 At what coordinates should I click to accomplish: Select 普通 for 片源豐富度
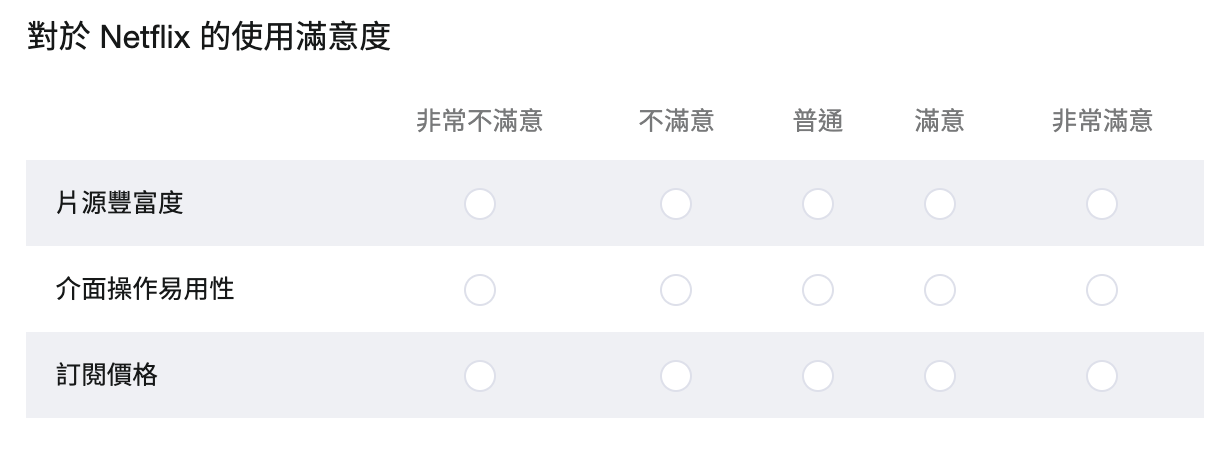[818, 204]
